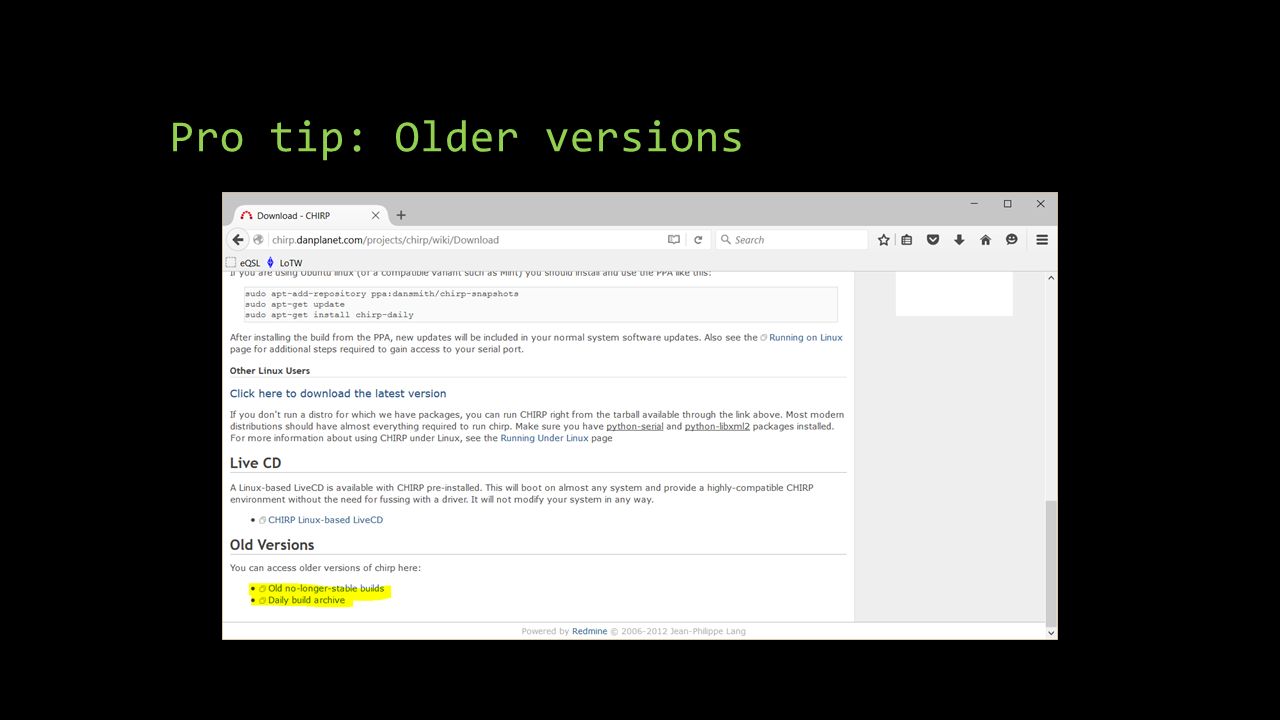Click the scrollbar up arrow
1280x720 pixels.
(x=1050, y=278)
